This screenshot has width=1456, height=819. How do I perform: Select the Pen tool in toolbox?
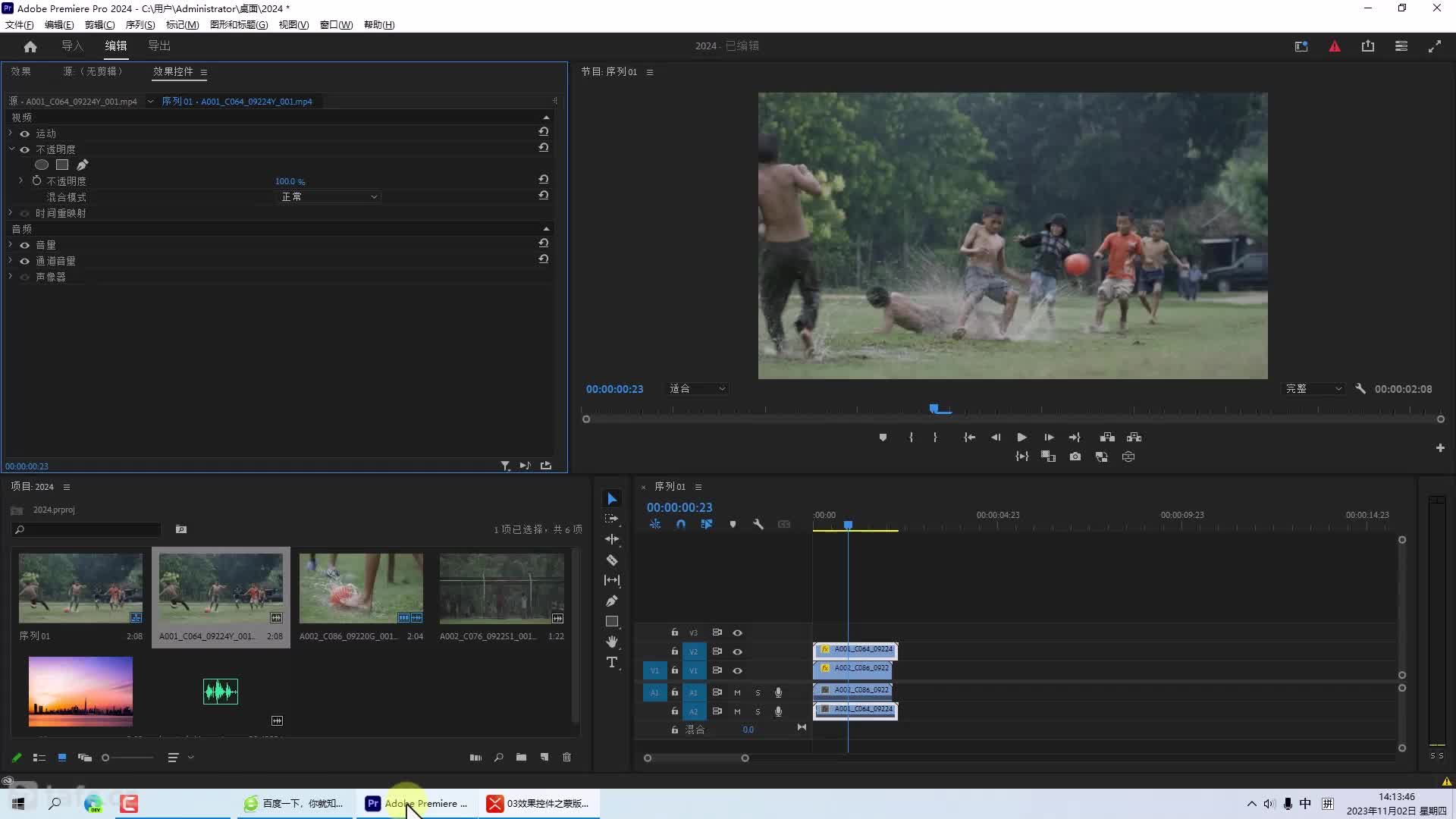pos(612,601)
